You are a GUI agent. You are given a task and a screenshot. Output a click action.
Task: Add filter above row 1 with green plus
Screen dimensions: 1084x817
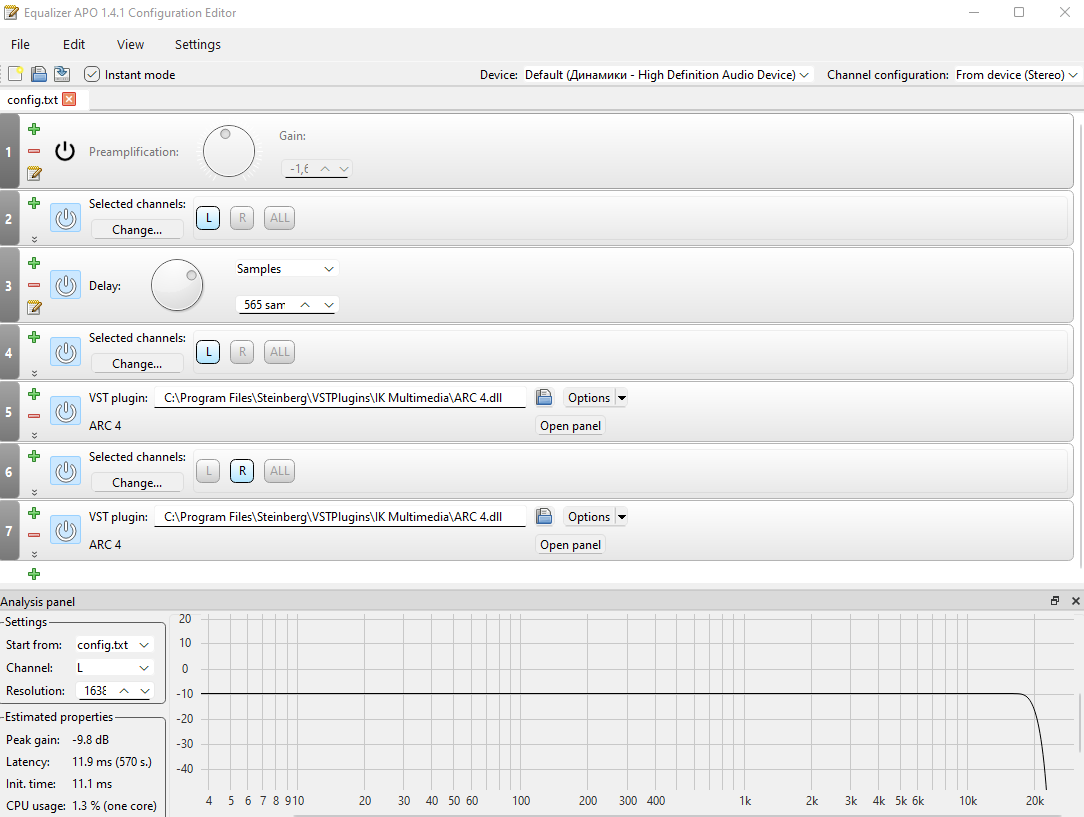point(34,129)
